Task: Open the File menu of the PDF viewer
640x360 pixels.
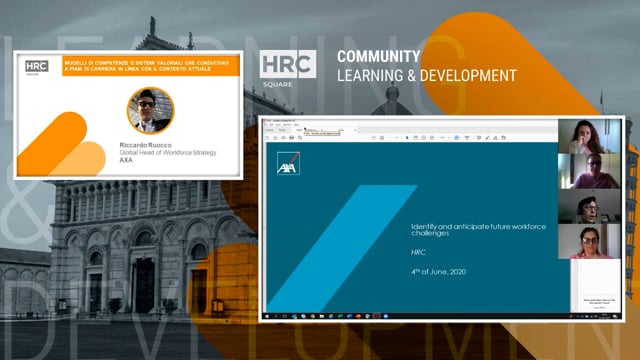Action: (265, 124)
